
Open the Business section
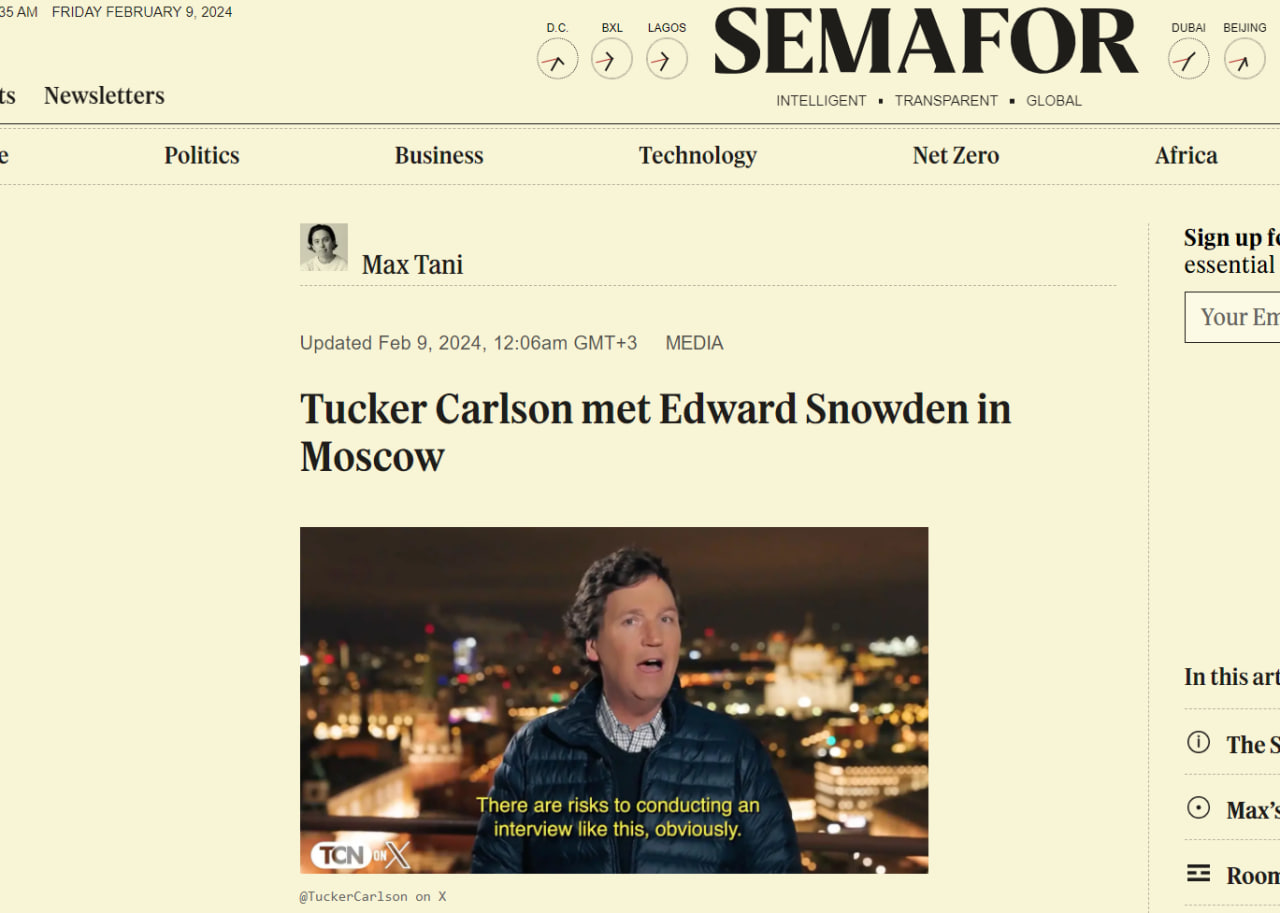click(x=439, y=155)
